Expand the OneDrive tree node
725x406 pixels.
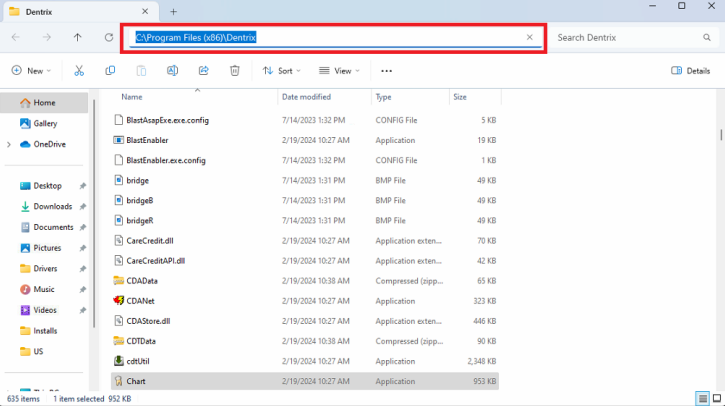[9, 144]
